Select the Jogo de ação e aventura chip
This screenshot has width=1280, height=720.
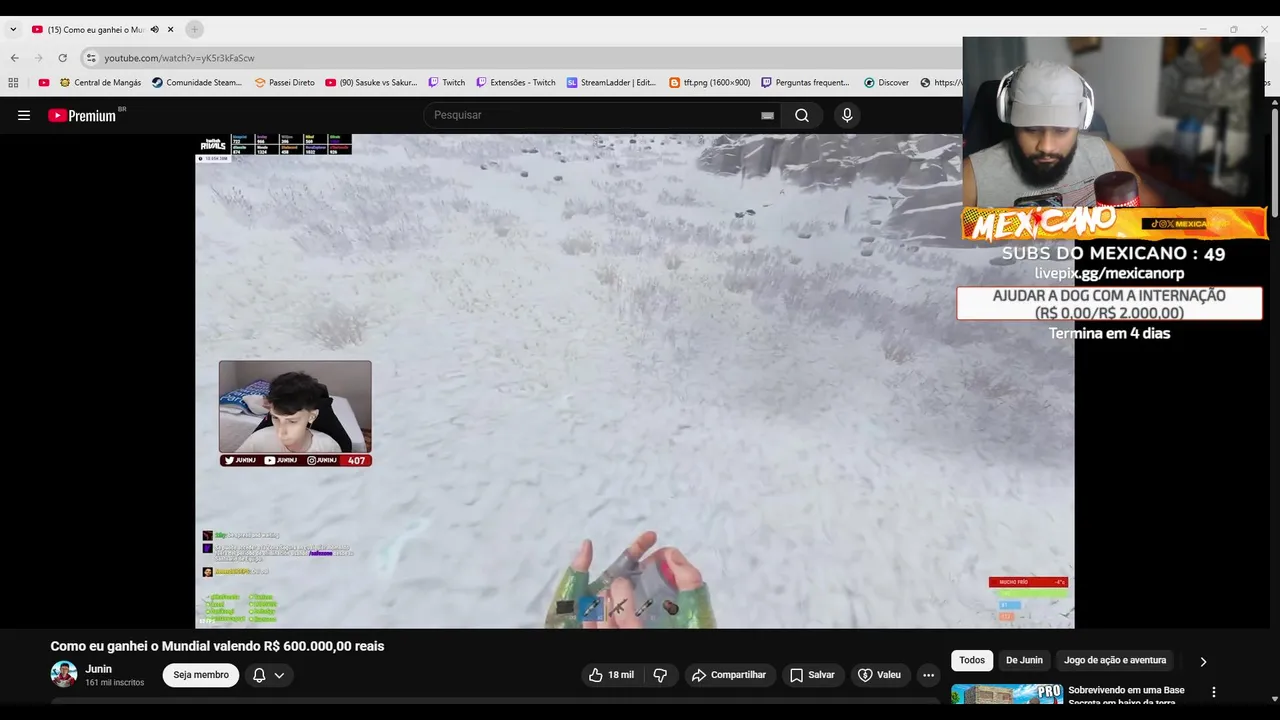1115,660
